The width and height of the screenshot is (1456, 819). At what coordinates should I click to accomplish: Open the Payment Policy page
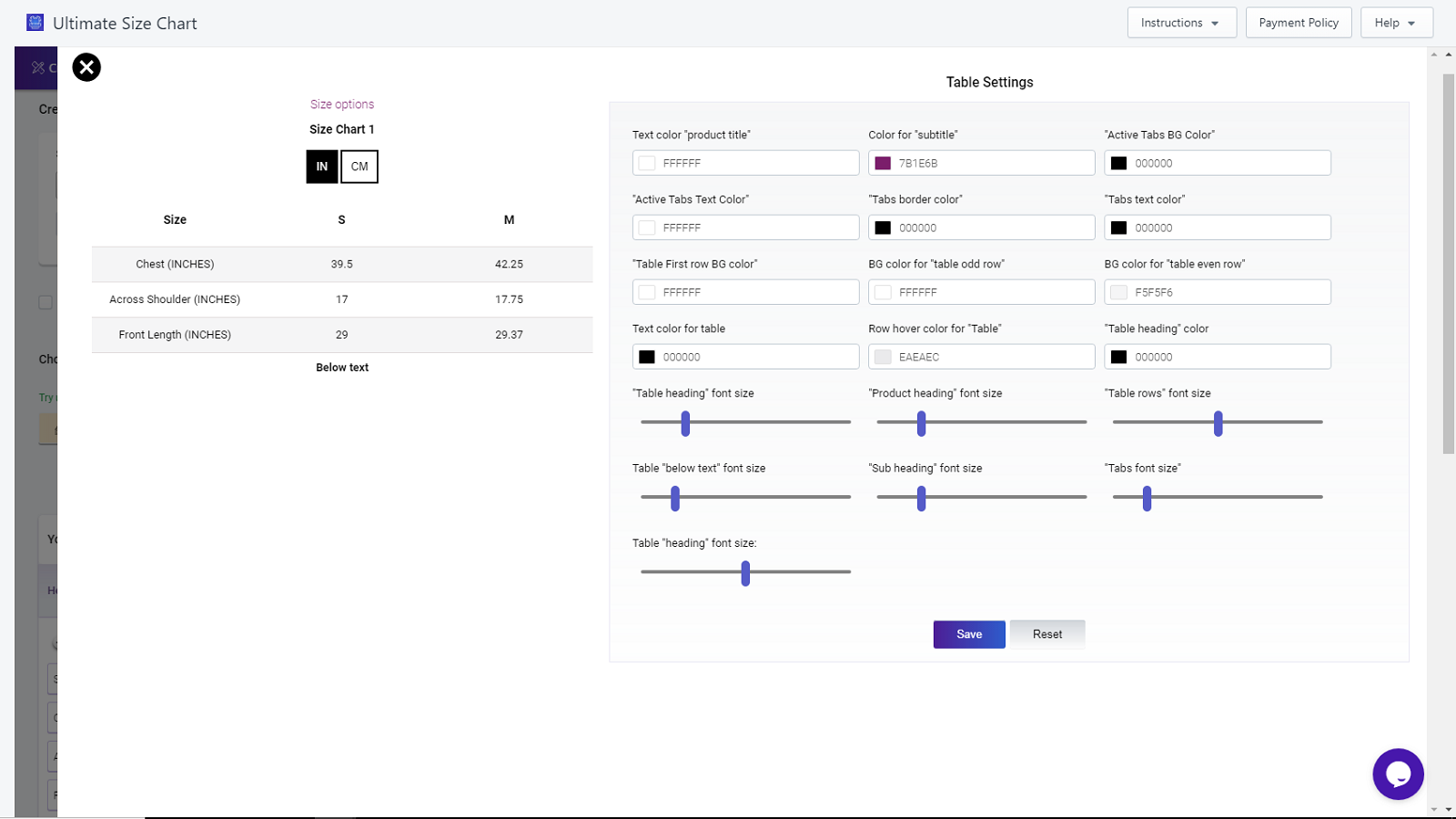pyautogui.click(x=1299, y=23)
